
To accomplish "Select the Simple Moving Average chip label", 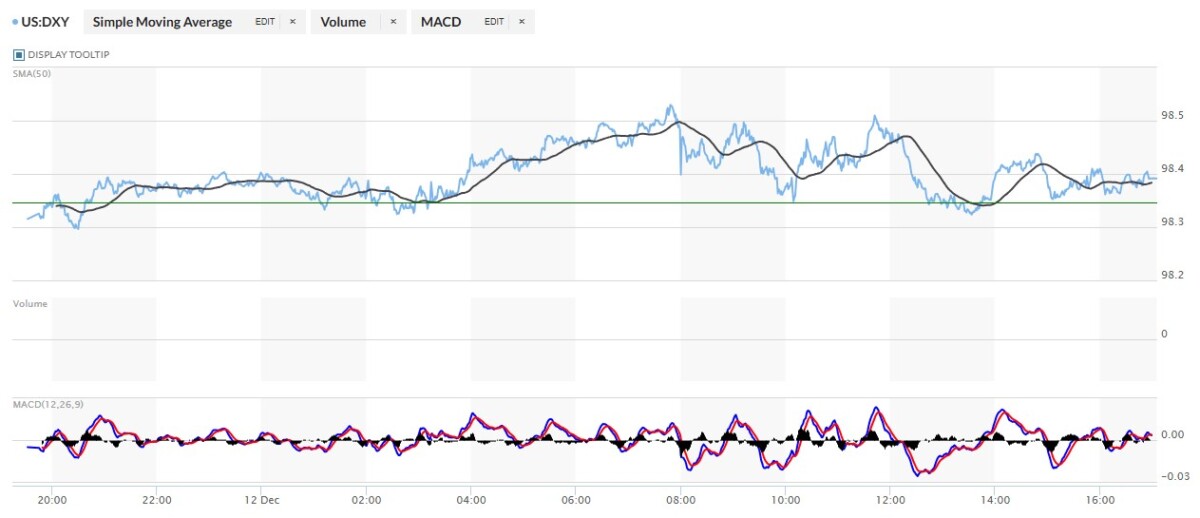I will (x=162, y=22).
